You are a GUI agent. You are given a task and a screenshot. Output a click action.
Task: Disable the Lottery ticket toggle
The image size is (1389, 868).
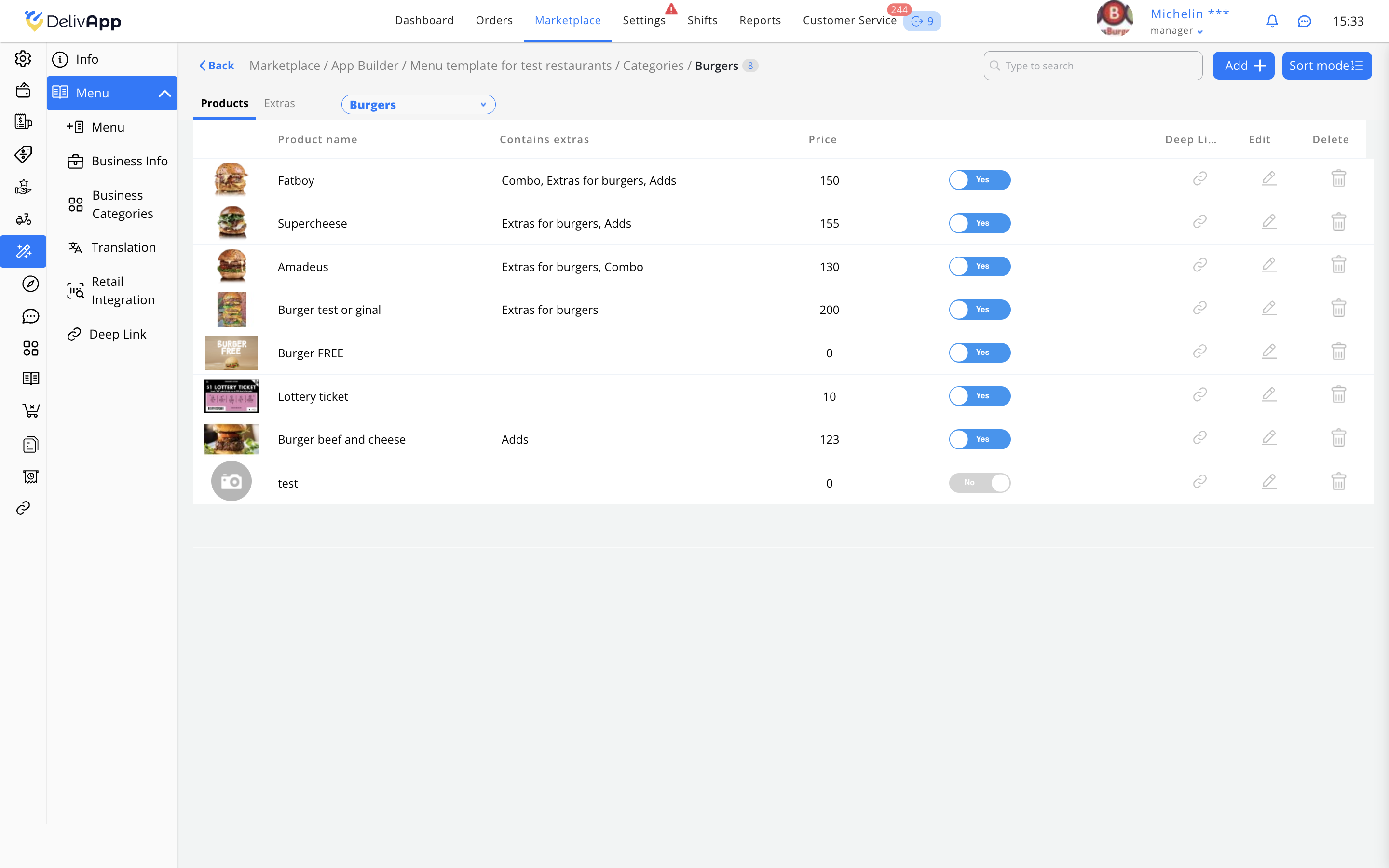pyautogui.click(x=979, y=395)
